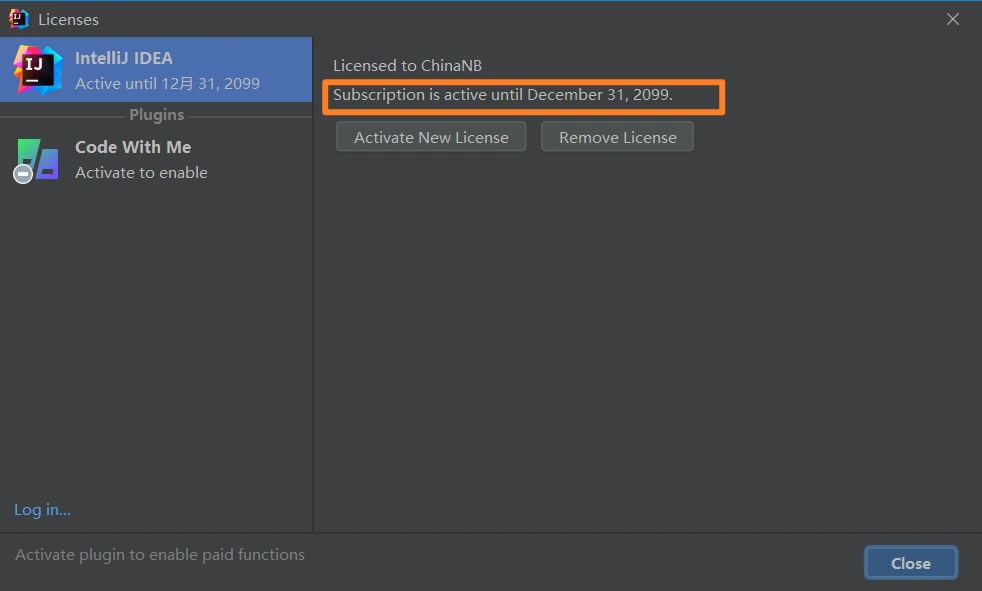
Task: Select the IntelliJ IDEA product name
Action: (x=124, y=58)
